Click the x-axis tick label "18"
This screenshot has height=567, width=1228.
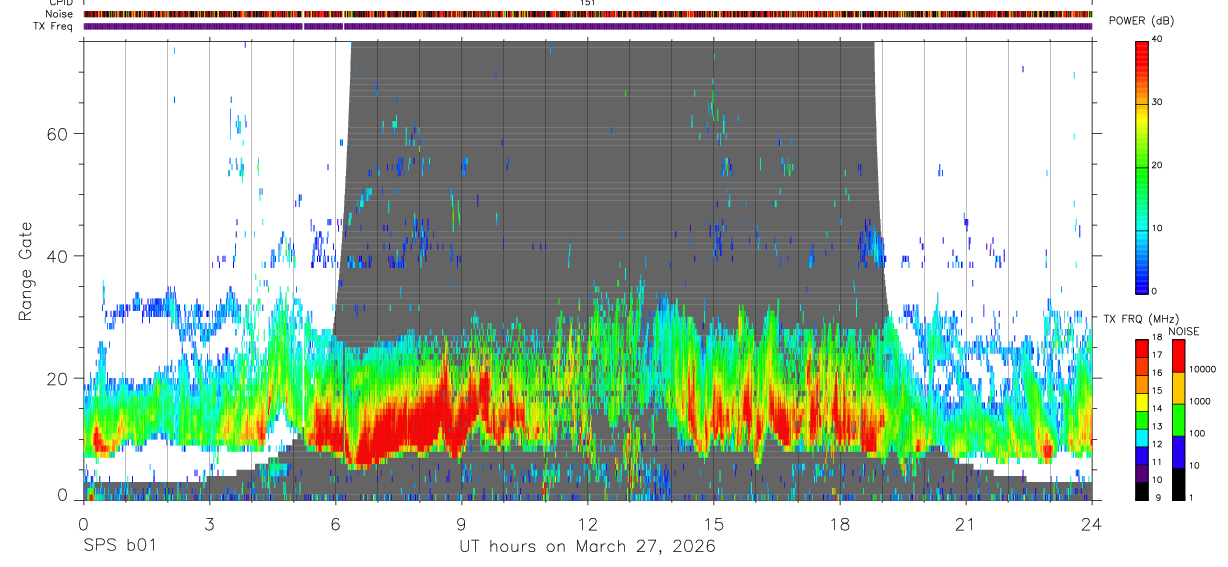click(839, 524)
